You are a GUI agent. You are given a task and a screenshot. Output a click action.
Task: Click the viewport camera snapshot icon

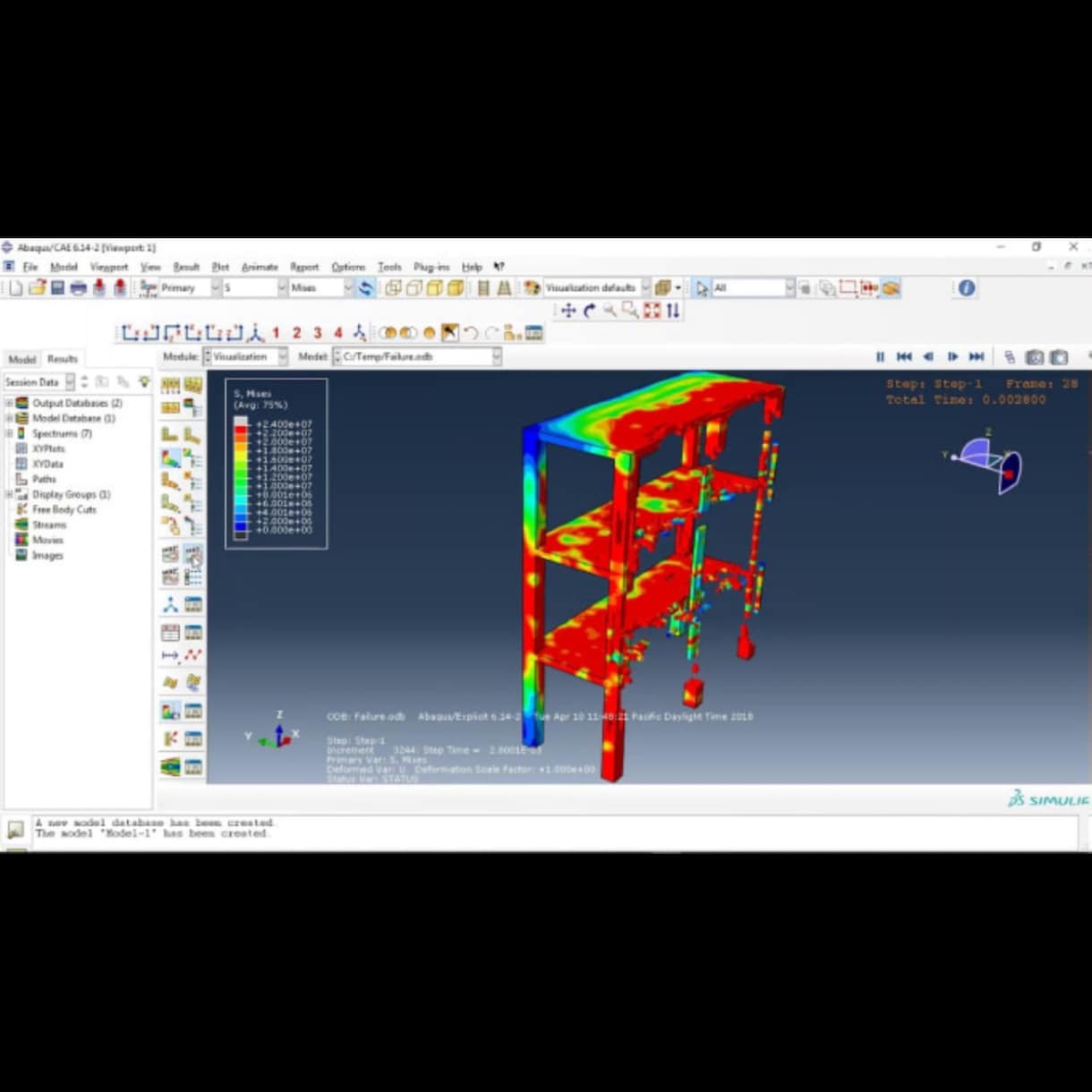pyautogui.click(x=1035, y=357)
